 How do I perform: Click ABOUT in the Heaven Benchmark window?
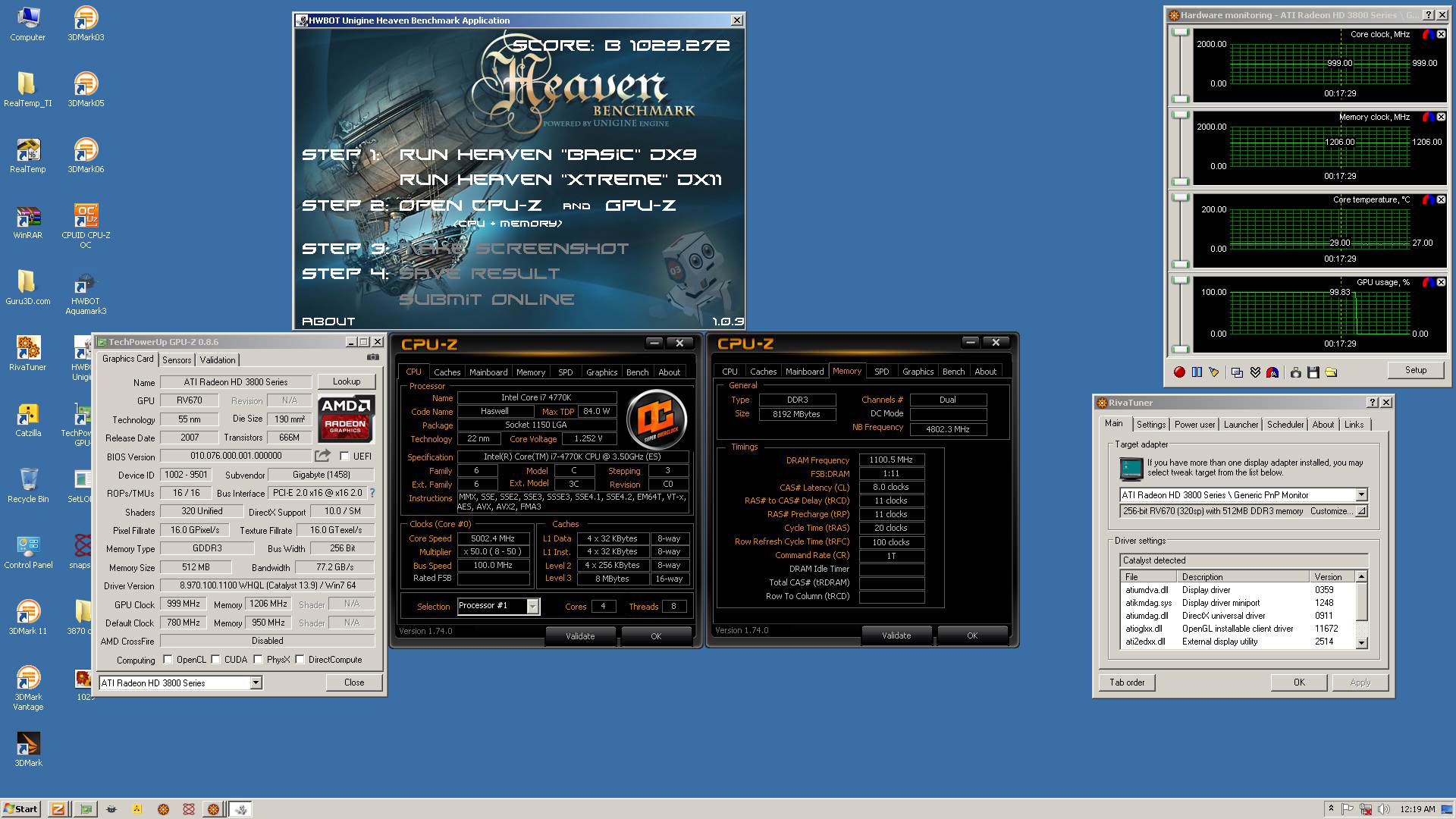[x=328, y=322]
